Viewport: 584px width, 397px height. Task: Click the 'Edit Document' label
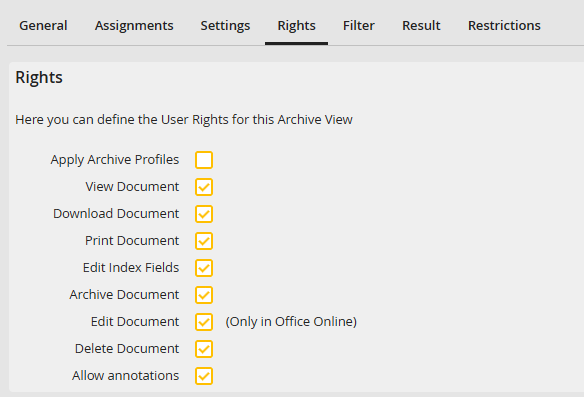(135, 322)
